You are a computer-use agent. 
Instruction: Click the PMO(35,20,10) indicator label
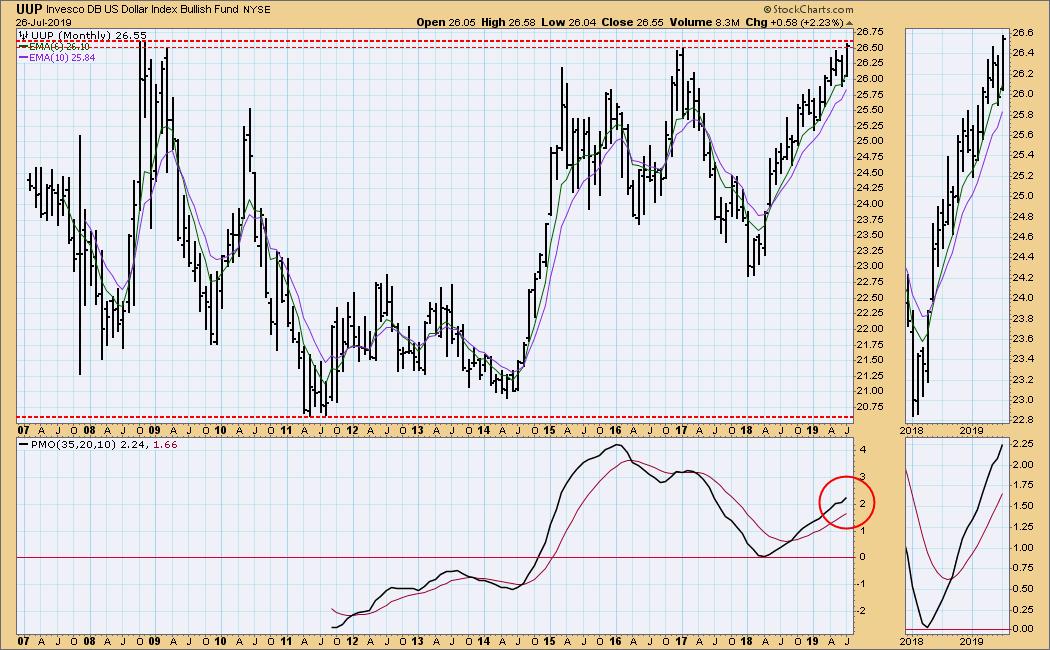click(x=80, y=441)
